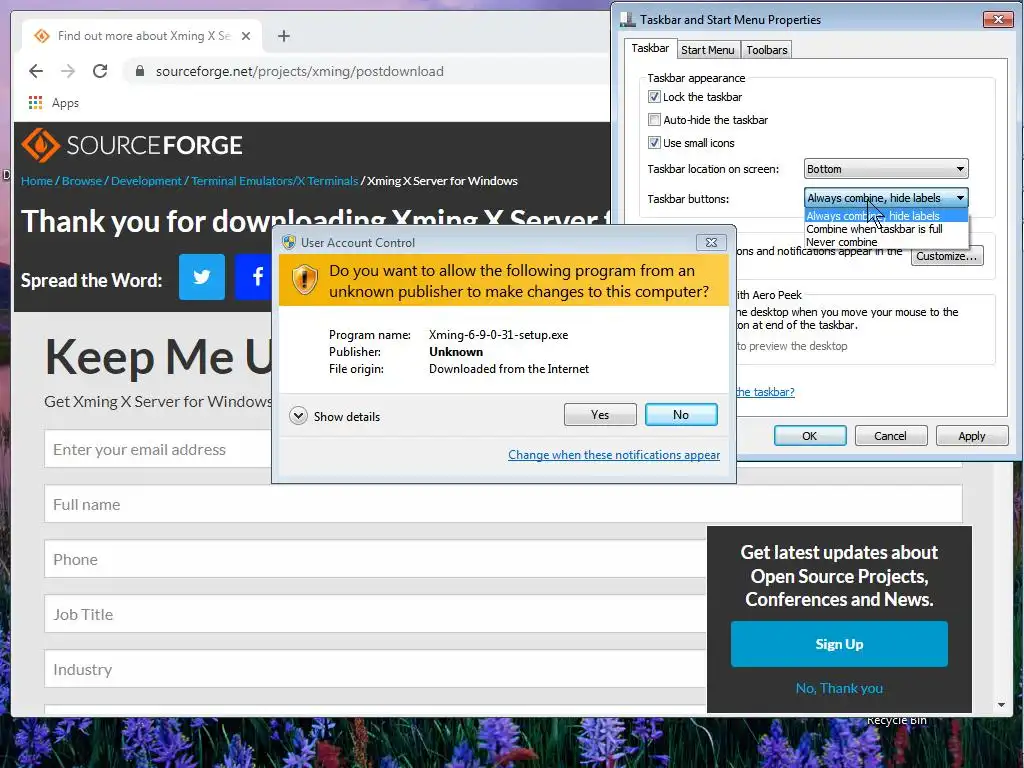Close the Xming browser tab
The image size is (1024, 768).
(x=246, y=36)
